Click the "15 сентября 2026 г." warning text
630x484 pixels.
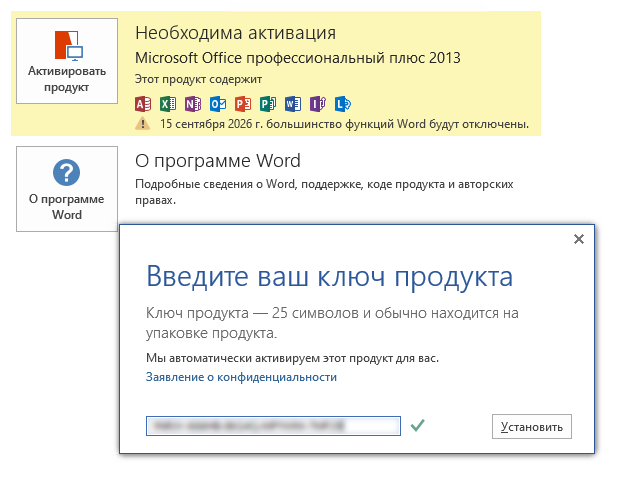tap(344, 124)
